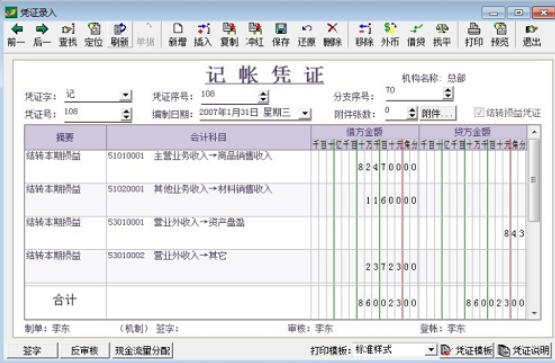Open the 凭证模板 button
Image resolution: width=555 pixels, height=363 pixels.
pos(467,350)
